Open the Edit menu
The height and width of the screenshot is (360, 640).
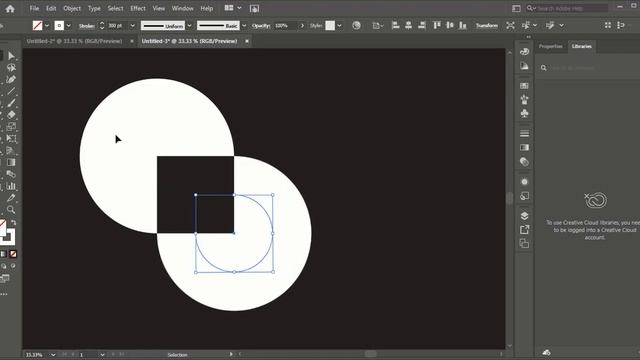pos(51,8)
